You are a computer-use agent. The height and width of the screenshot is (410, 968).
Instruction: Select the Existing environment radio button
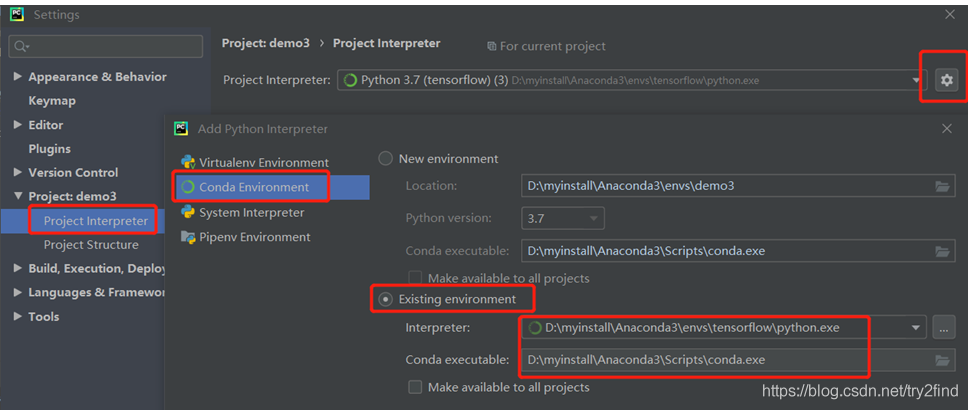(x=385, y=299)
